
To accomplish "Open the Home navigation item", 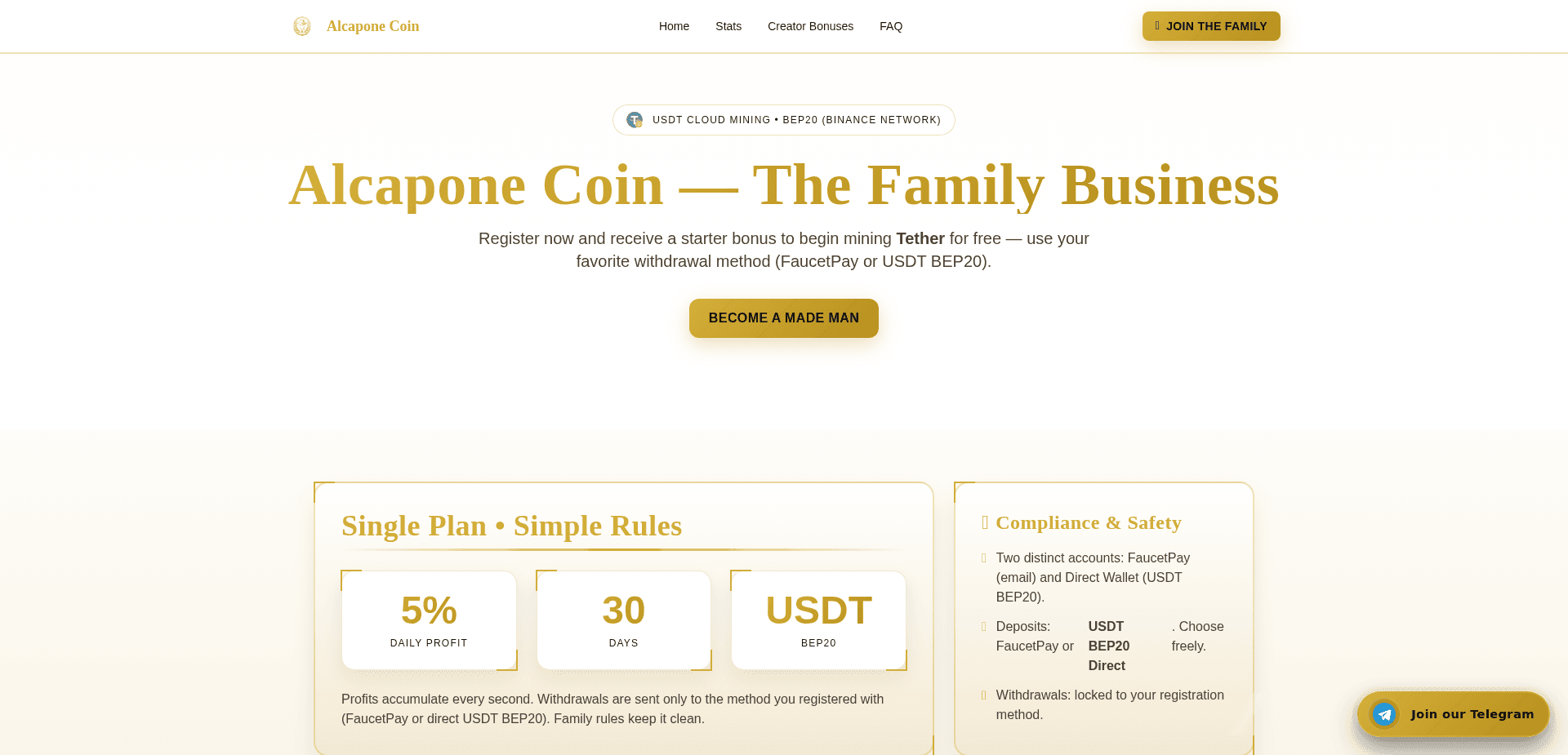I will click(674, 26).
